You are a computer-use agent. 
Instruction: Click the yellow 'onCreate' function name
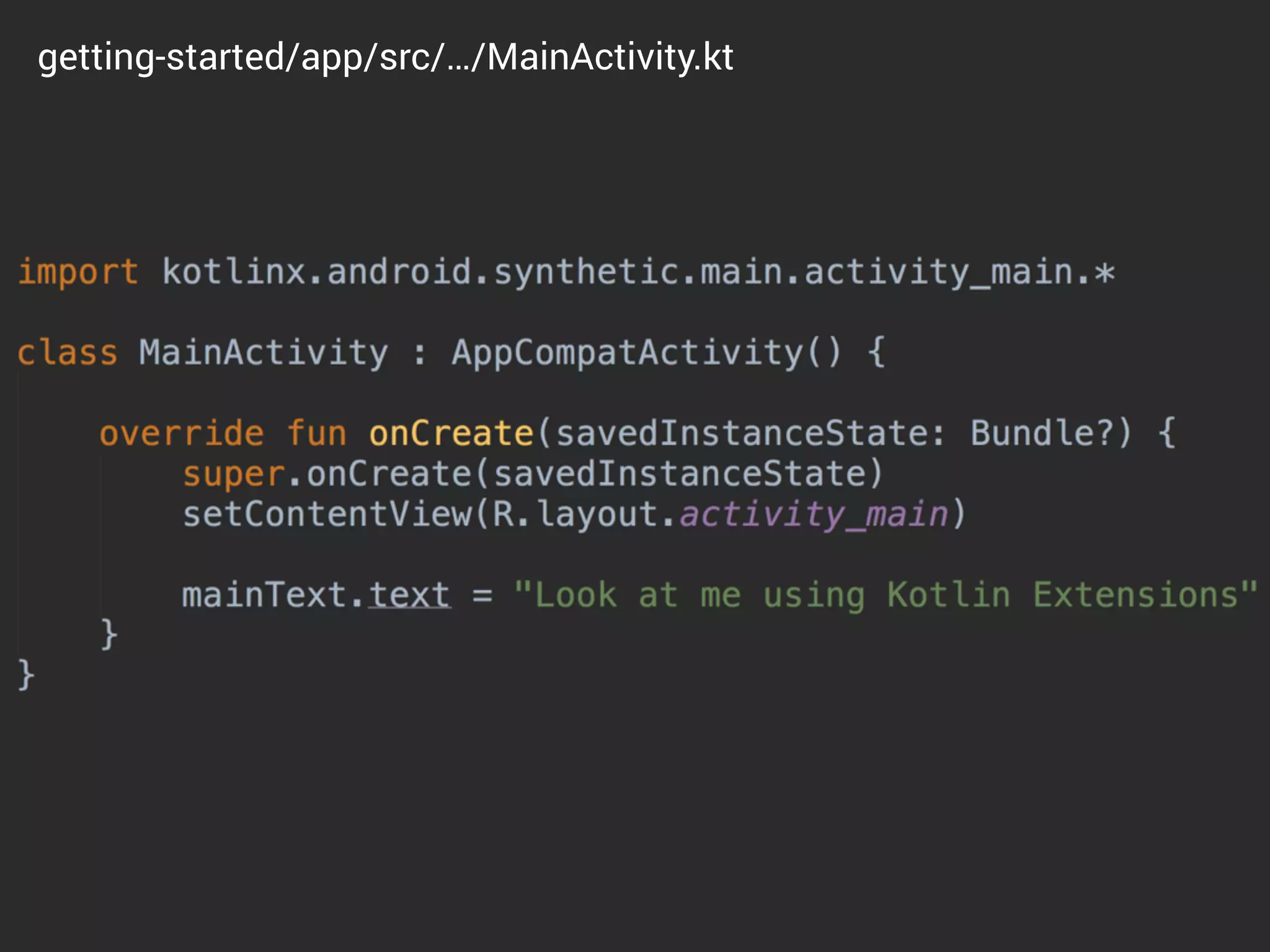click(451, 433)
